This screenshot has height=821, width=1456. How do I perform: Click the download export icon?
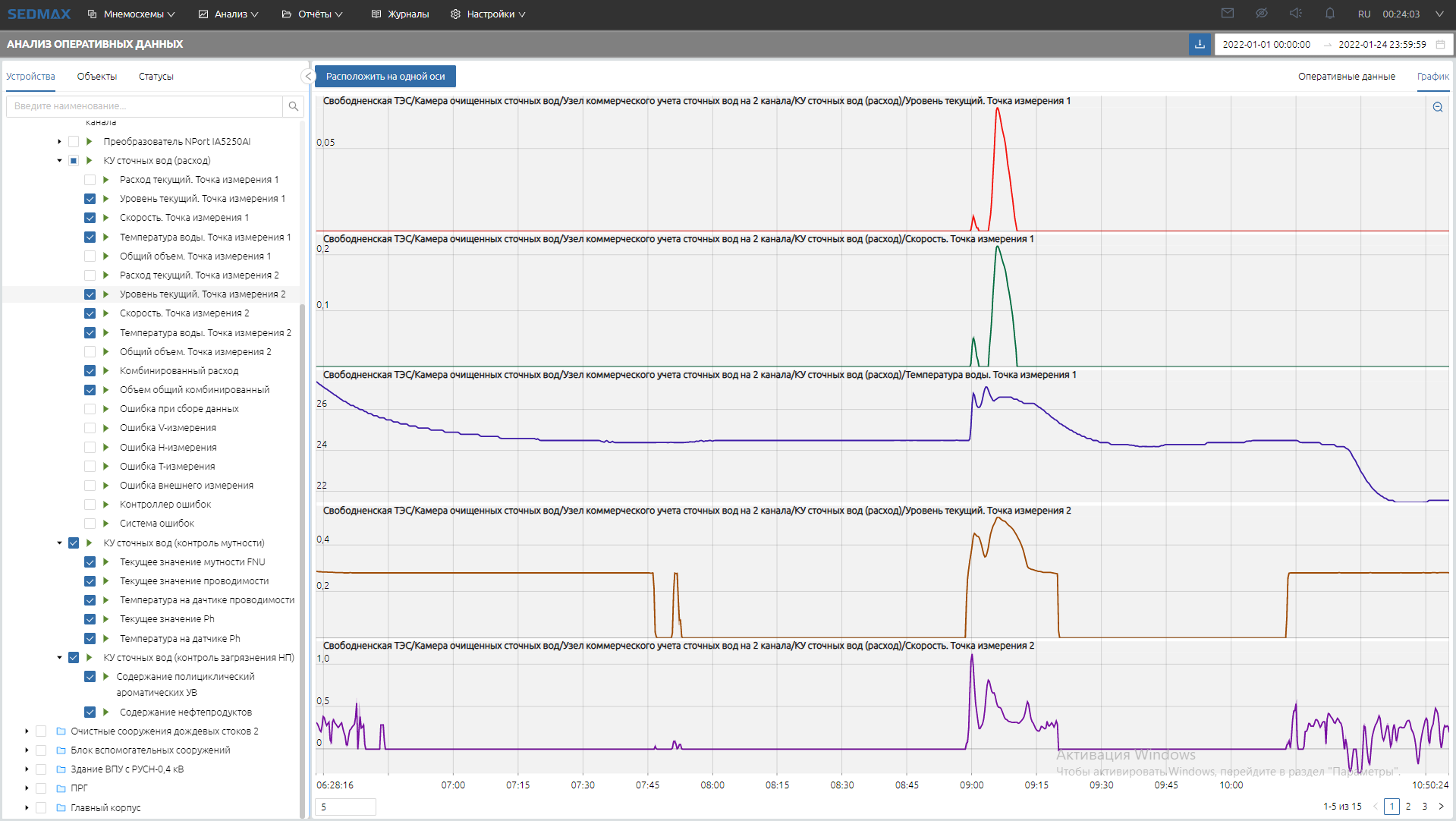click(1200, 45)
